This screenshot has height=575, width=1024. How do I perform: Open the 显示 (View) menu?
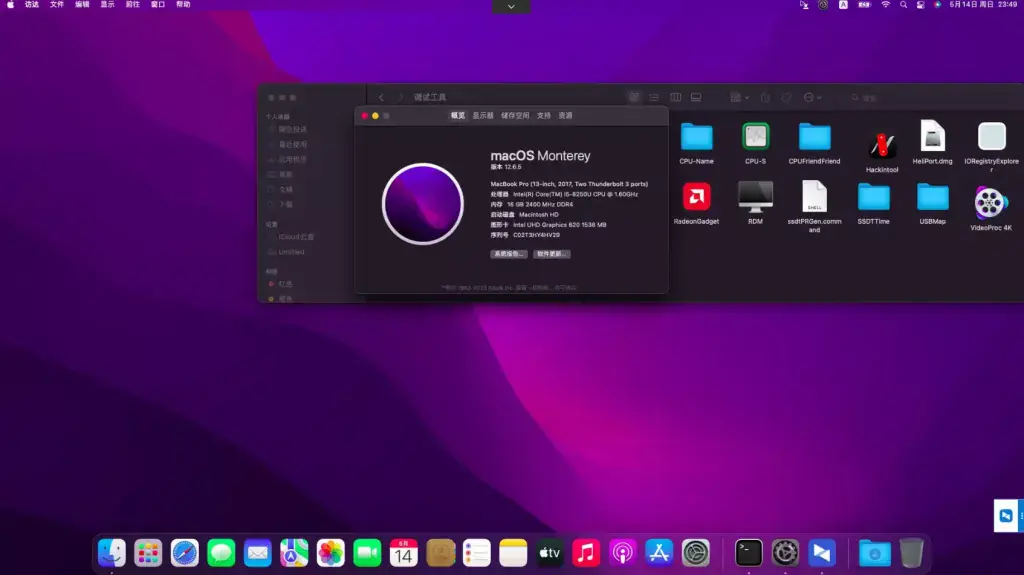tap(107, 5)
